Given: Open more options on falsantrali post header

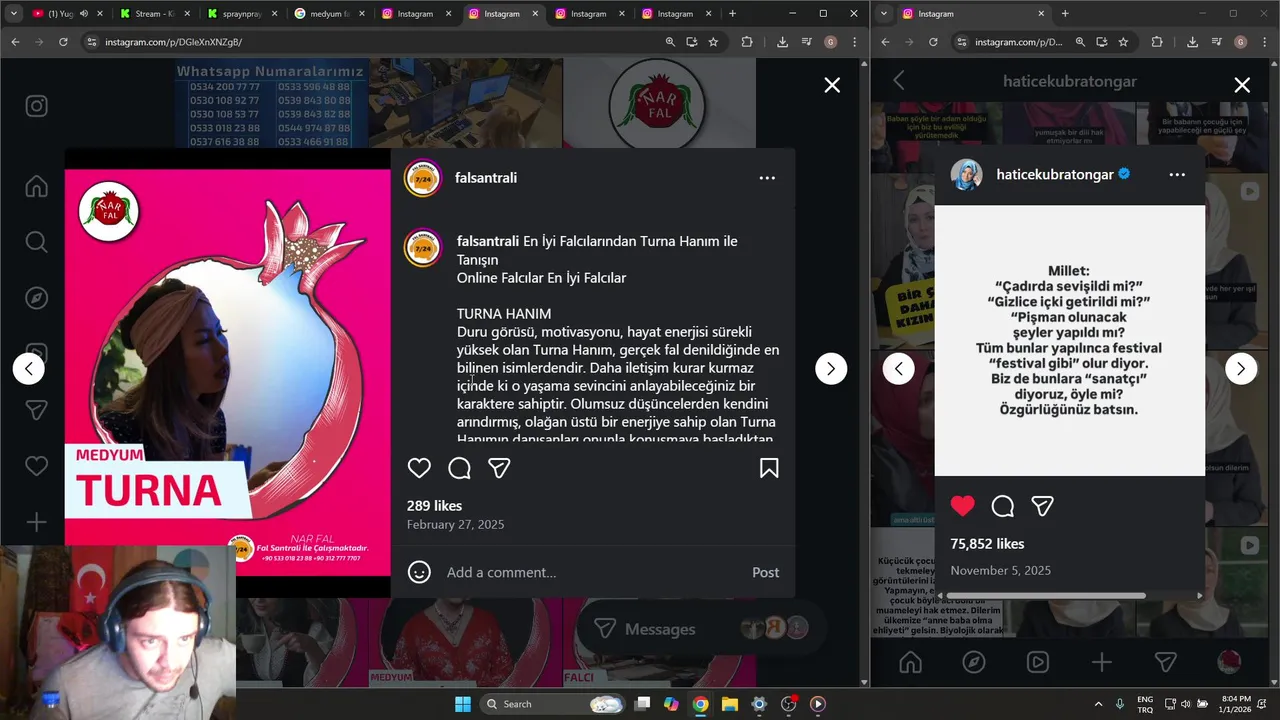Looking at the screenshot, I should pos(767,178).
